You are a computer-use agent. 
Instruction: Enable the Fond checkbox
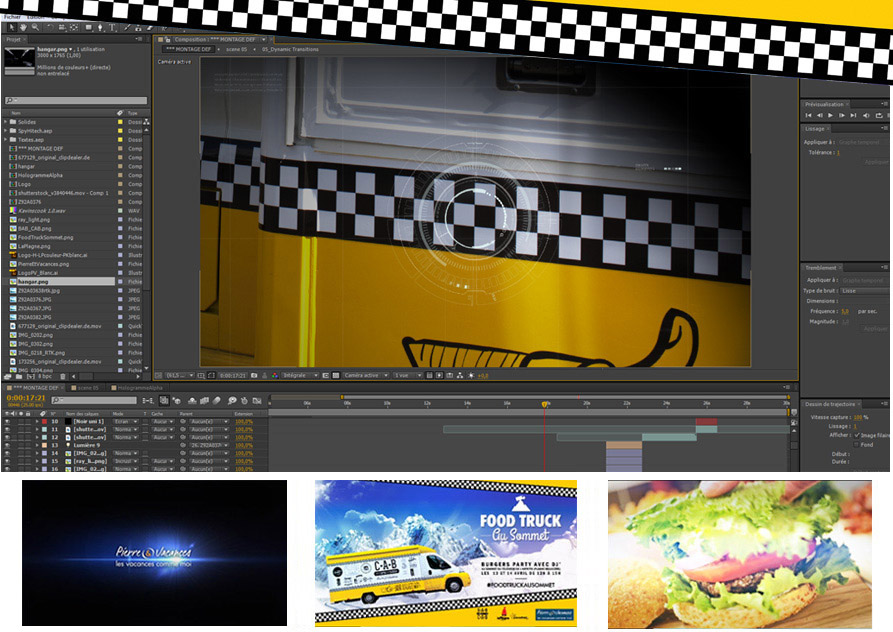pos(856,444)
